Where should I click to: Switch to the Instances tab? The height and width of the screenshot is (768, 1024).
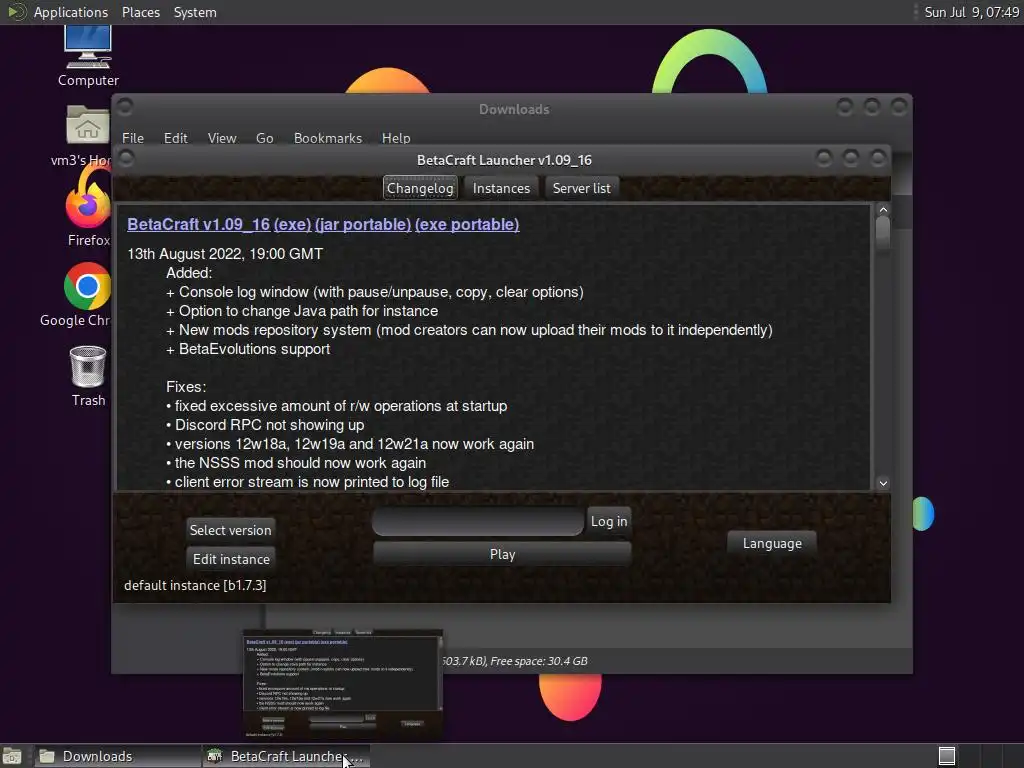501,188
